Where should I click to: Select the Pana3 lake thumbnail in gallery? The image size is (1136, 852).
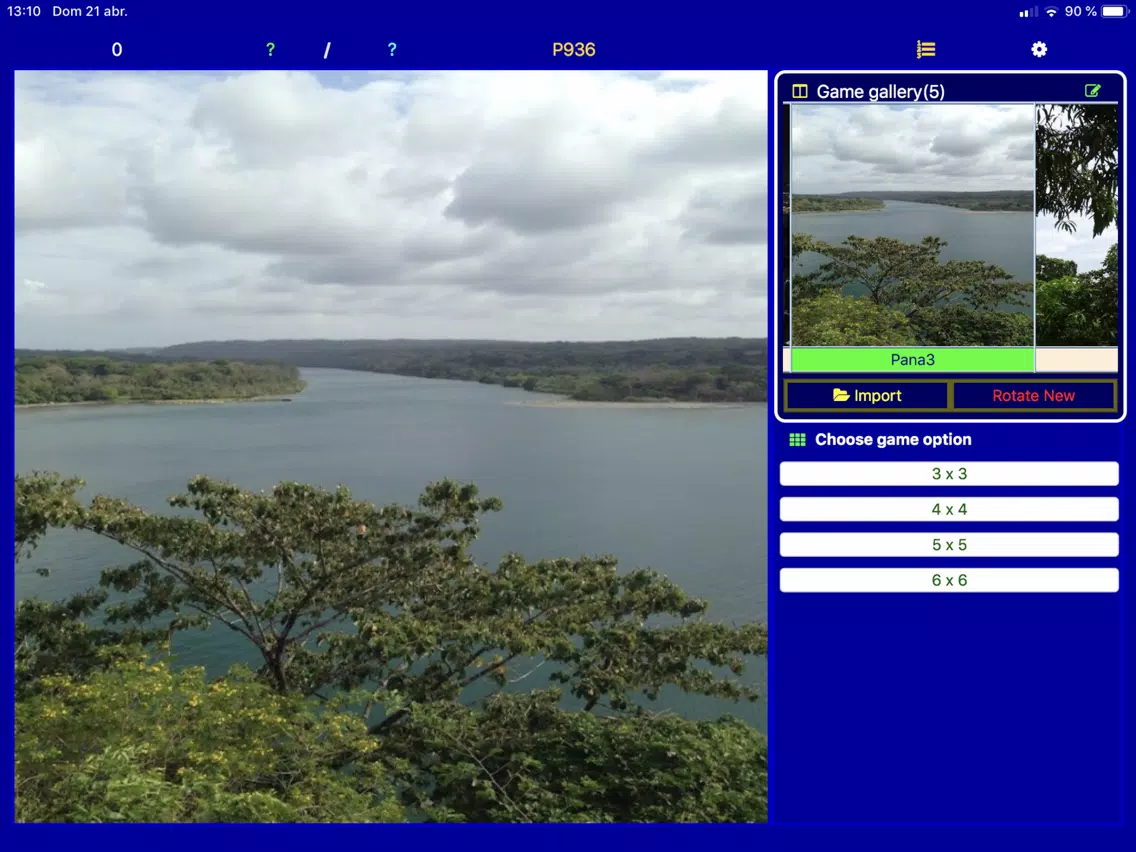912,225
